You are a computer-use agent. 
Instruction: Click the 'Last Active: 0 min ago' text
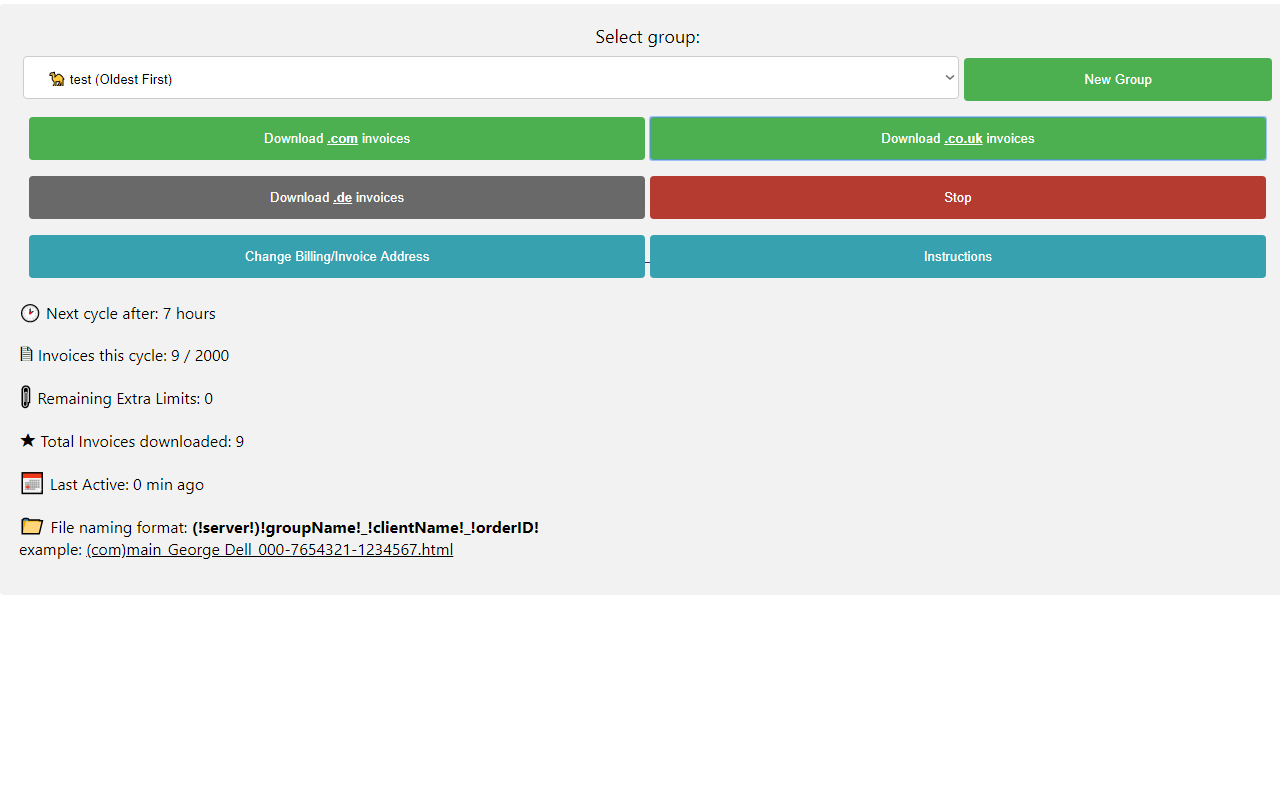pos(127,485)
